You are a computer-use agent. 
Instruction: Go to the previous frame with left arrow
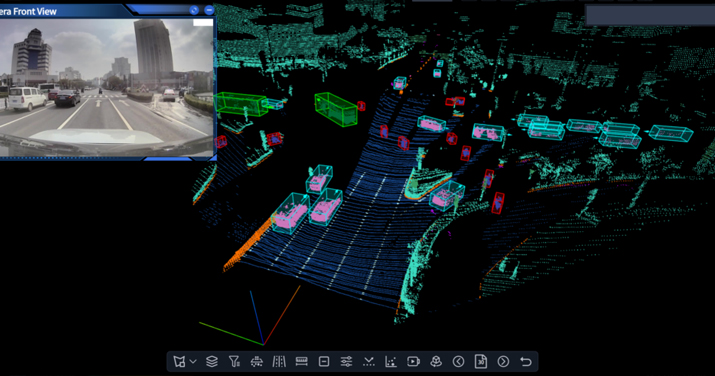pyautogui.click(x=458, y=361)
